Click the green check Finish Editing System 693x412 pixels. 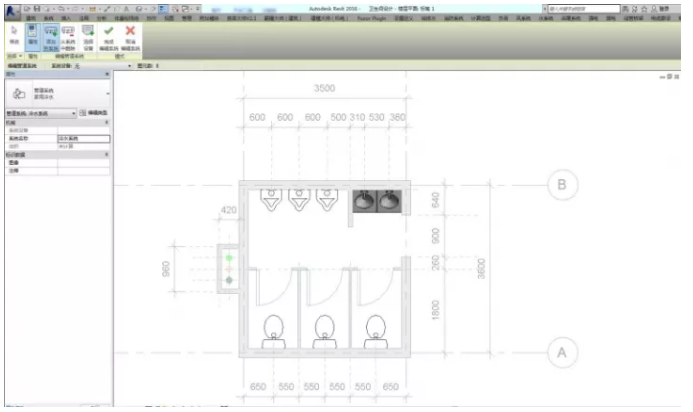tap(109, 38)
